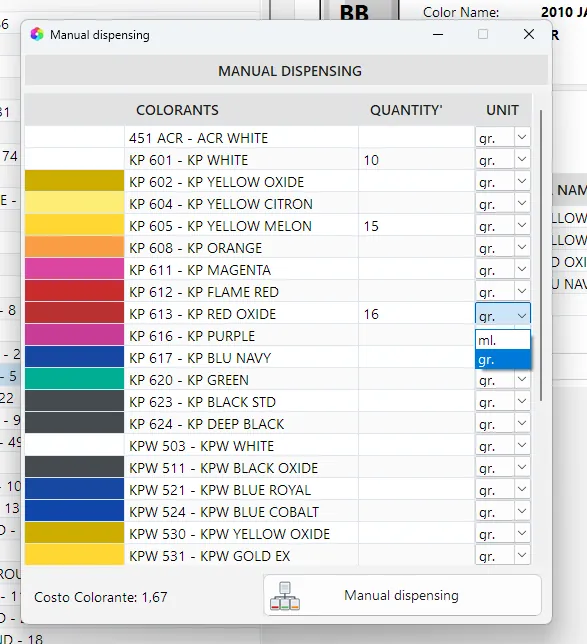
Task: Click the KPW BLUE ROYAL color swatch
Action: pos(74,489)
